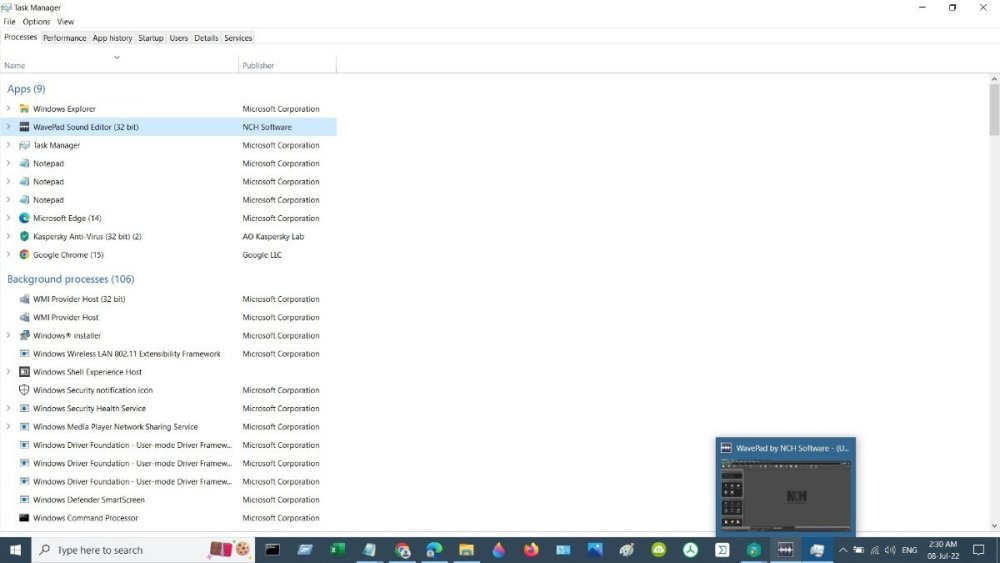Expand the Microsoft Edge (14) process group

[8, 218]
